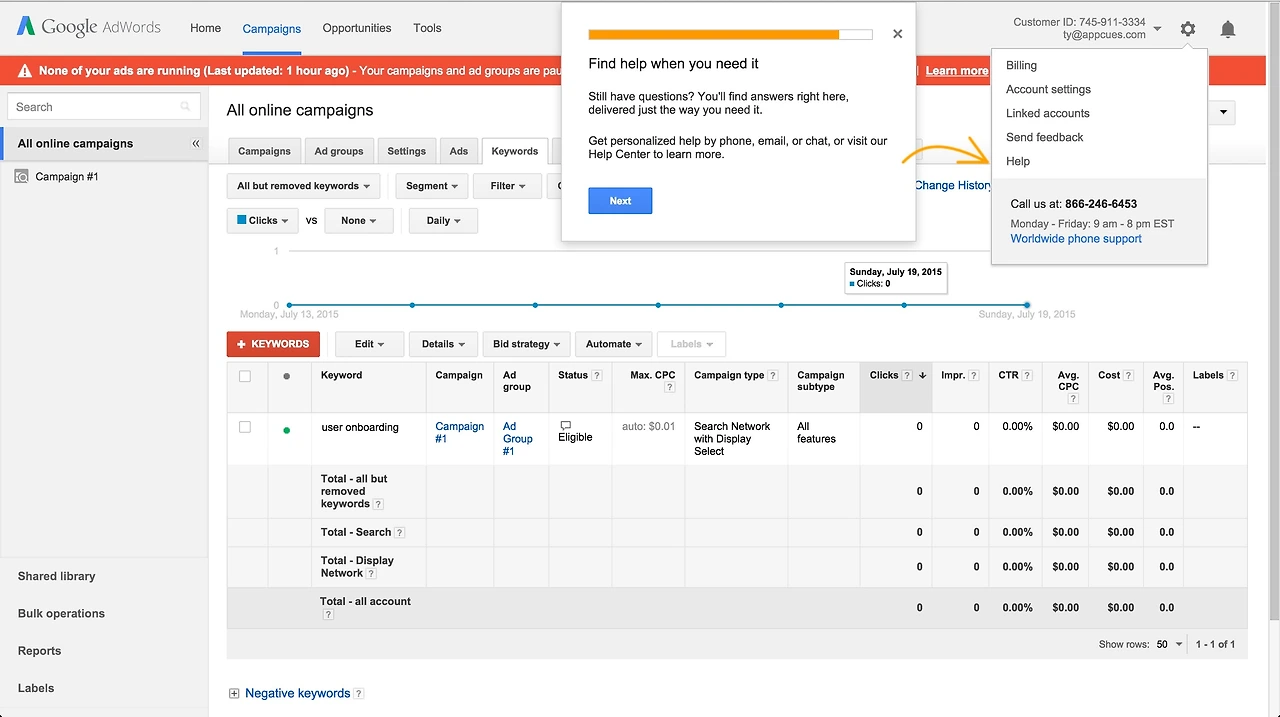This screenshot has width=1280, height=717.
Task: Click the Cost column help icon
Action: (1128, 376)
